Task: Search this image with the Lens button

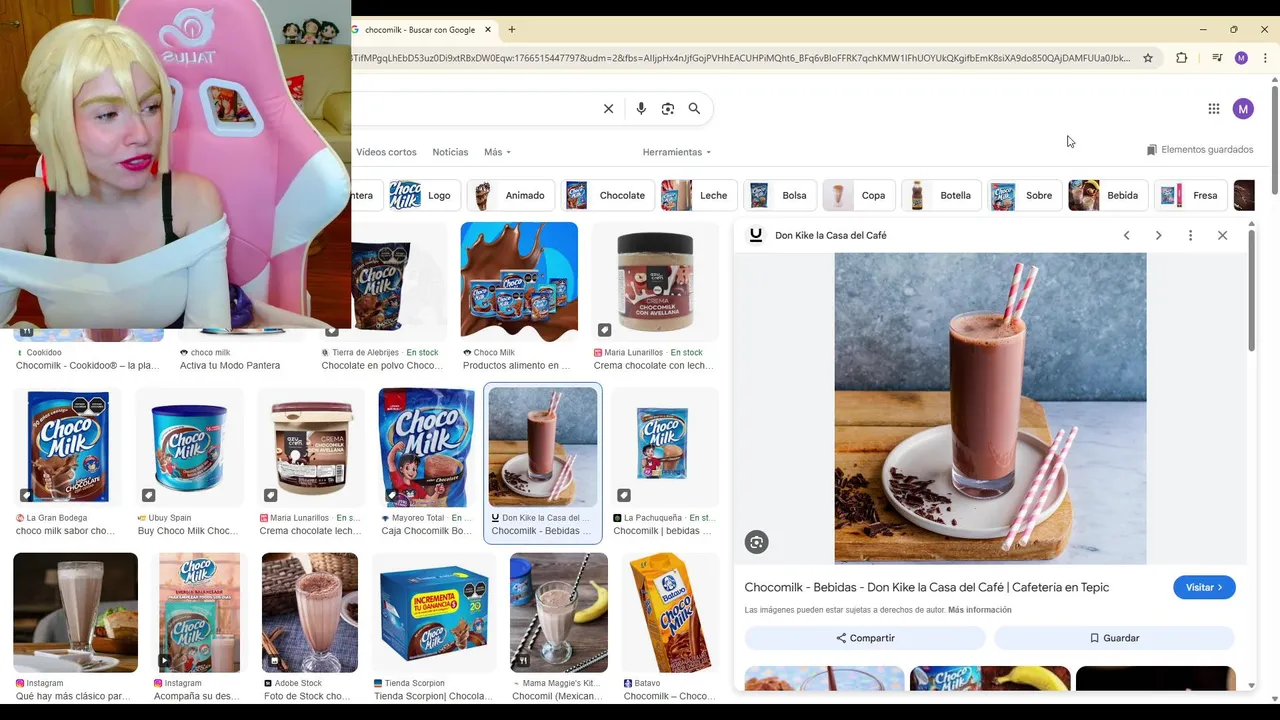Action: [756, 542]
